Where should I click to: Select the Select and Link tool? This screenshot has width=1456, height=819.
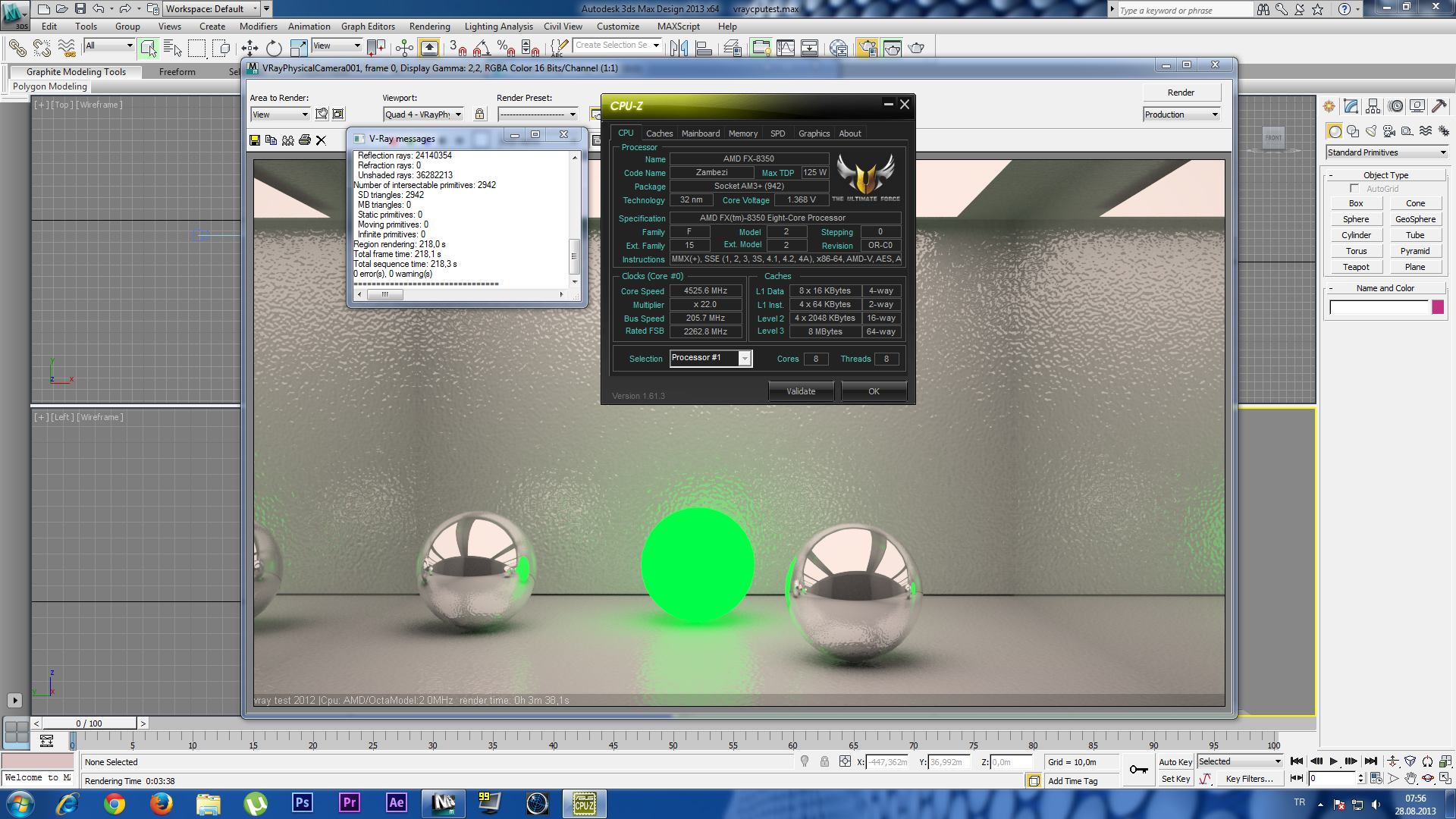tap(17, 49)
